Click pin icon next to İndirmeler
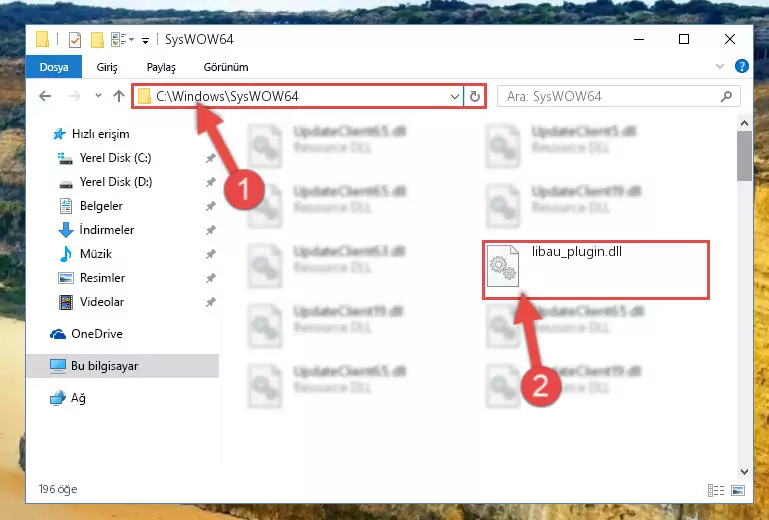Viewport: 769px width, 520px height. tap(210, 230)
